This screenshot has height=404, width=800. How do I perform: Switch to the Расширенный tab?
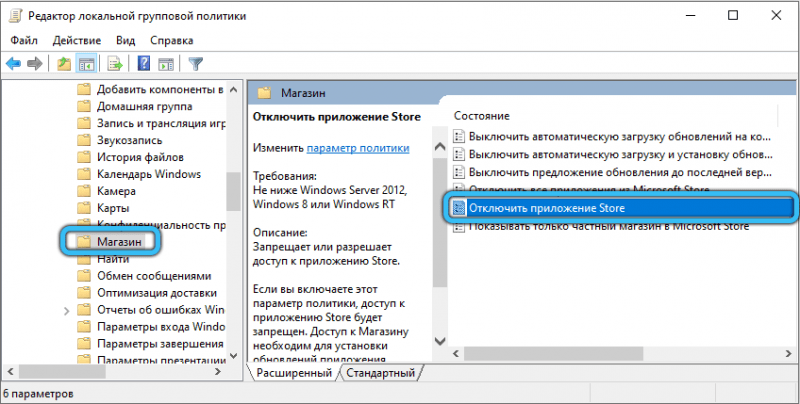click(x=294, y=373)
